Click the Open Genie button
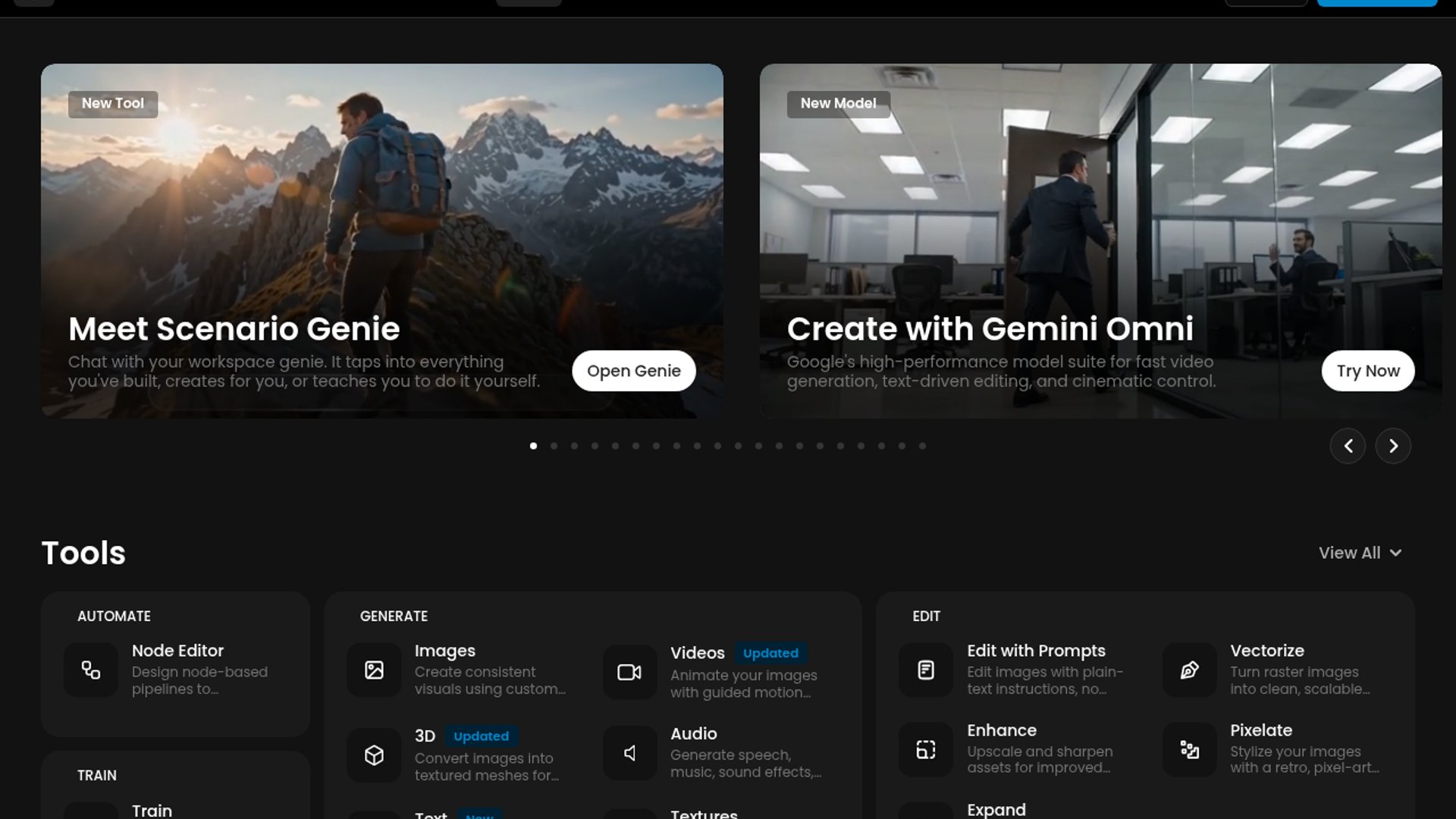Screen dimensions: 1456x819 634,371
